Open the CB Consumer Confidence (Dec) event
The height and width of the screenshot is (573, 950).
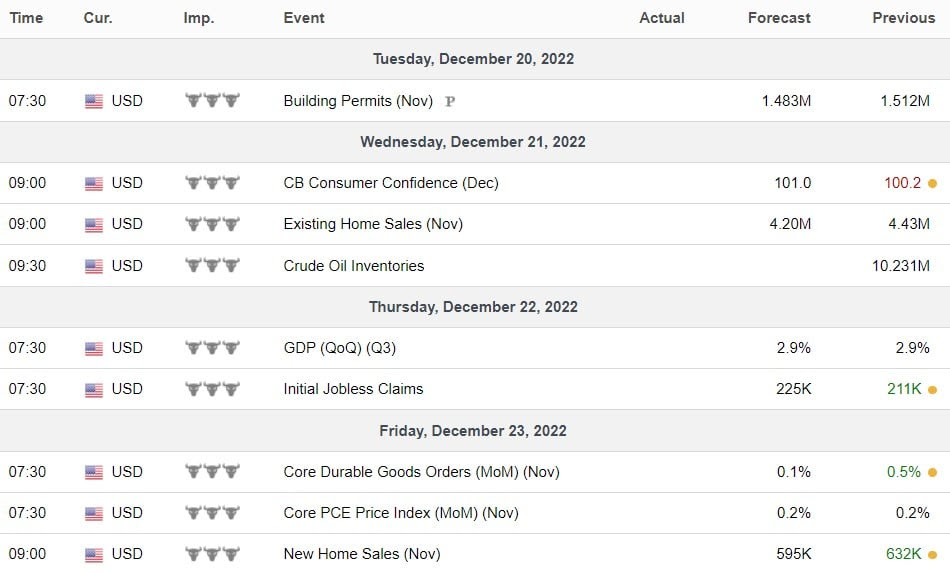[x=391, y=183]
